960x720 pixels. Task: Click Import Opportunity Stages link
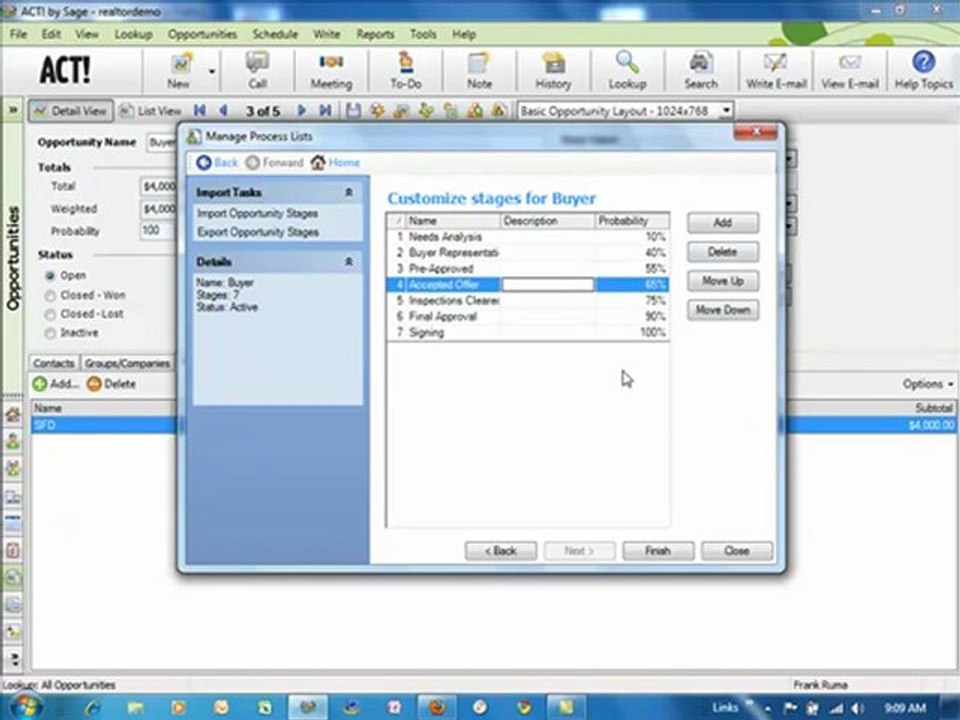point(257,214)
